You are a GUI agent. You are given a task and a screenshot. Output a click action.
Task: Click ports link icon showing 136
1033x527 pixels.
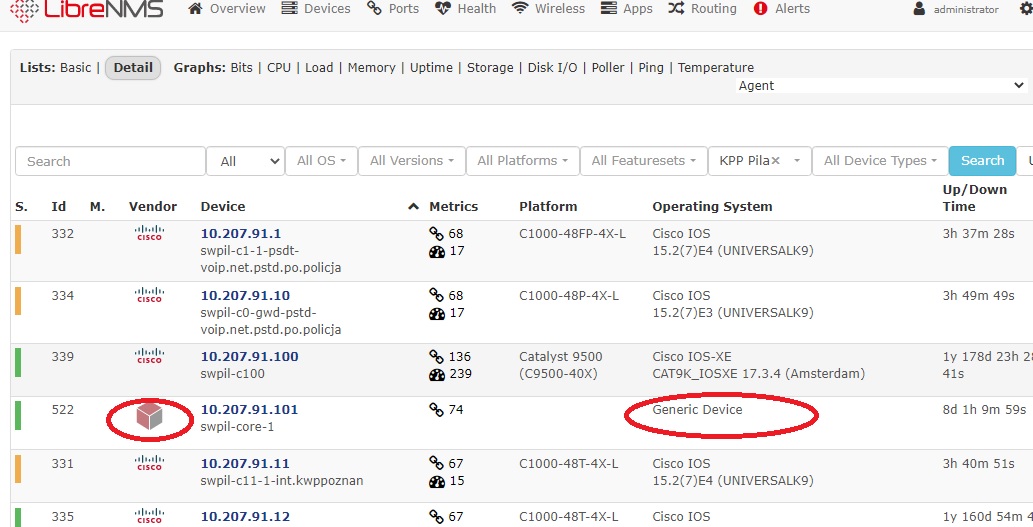pyautogui.click(x=436, y=356)
